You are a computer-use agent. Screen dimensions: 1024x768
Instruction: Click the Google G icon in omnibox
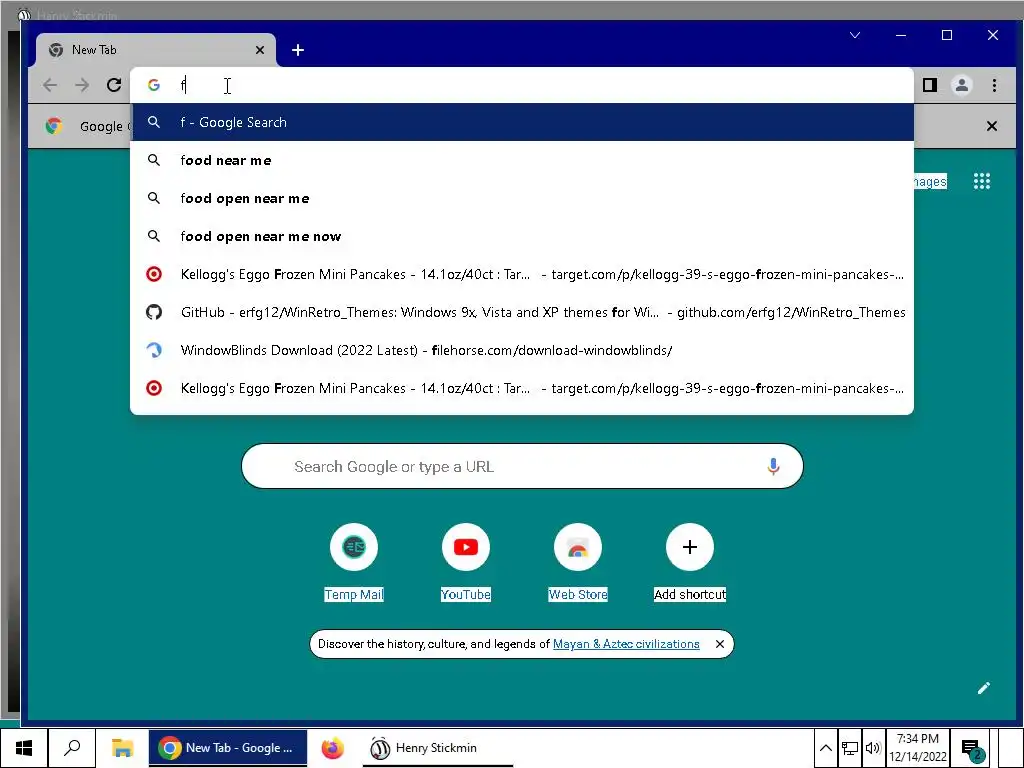point(154,85)
